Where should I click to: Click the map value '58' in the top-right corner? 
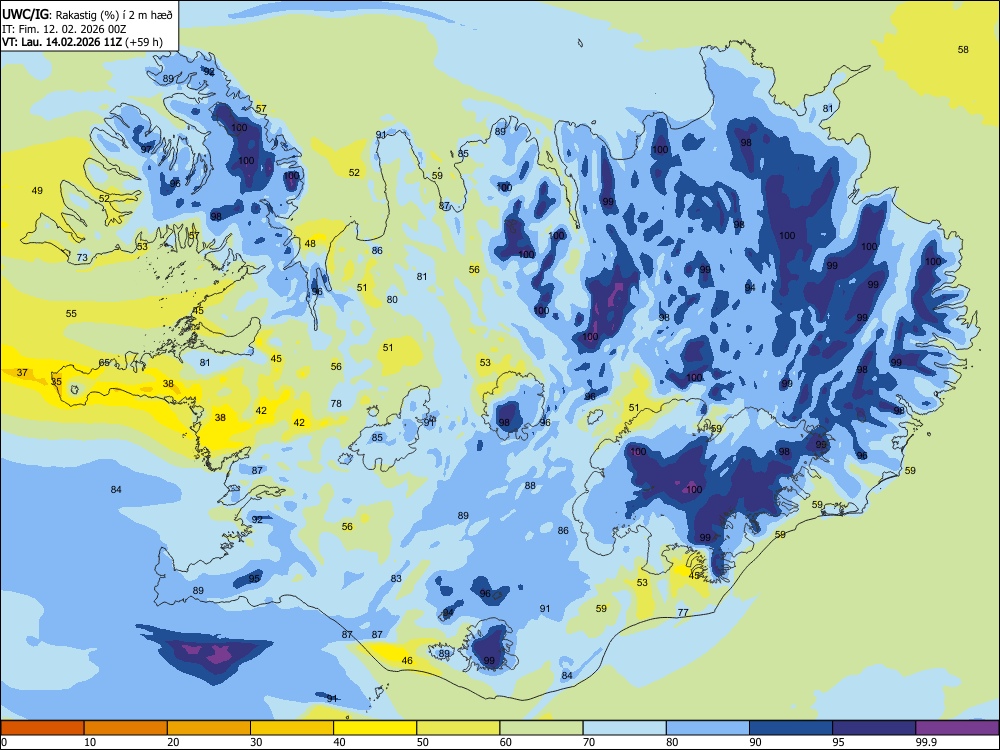pyautogui.click(x=963, y=50)
